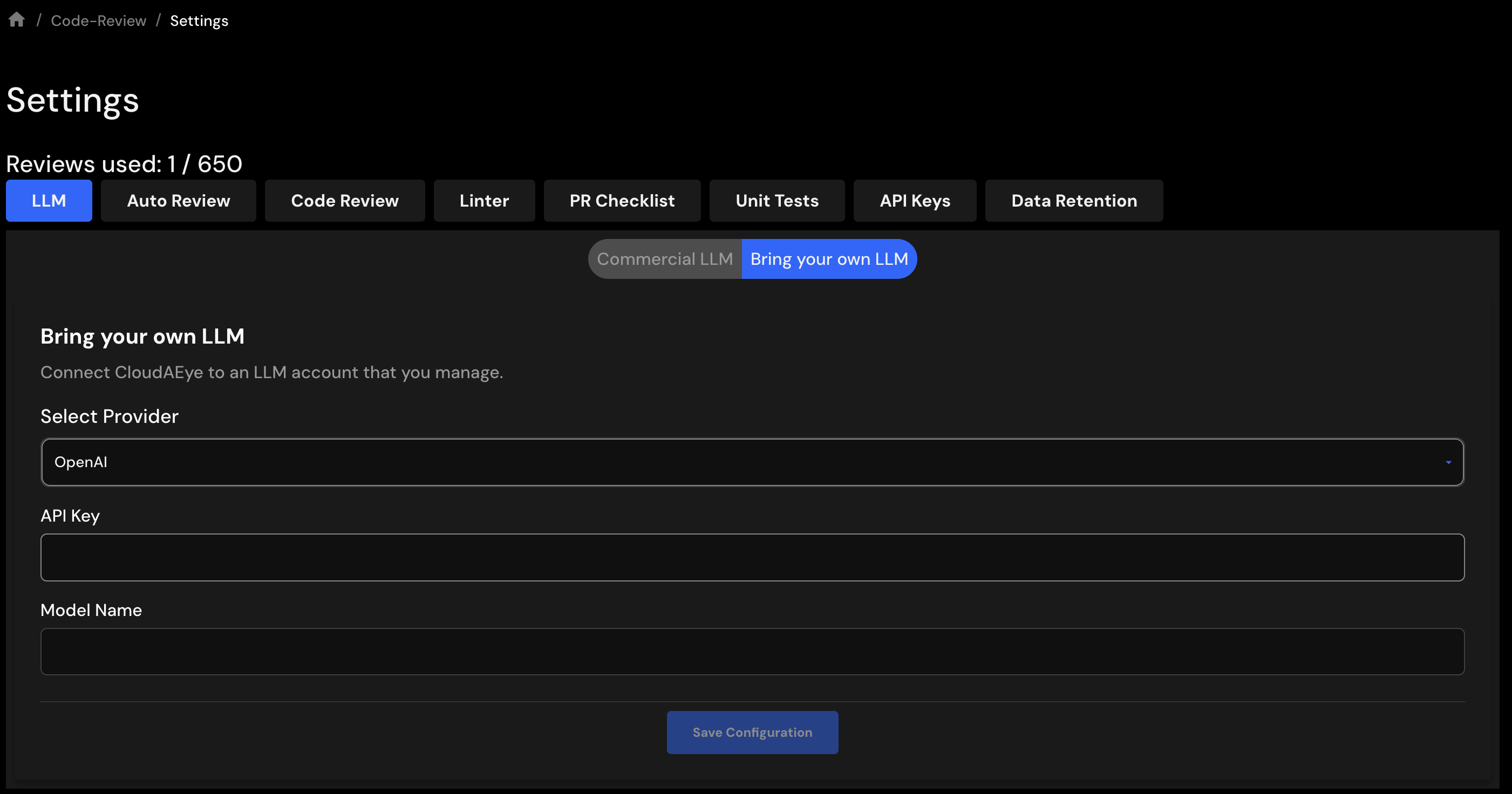Viewport: 1512px width, 794px height.
Task: Open Code-Review breadcrumb link
Action: pos(99,20)
